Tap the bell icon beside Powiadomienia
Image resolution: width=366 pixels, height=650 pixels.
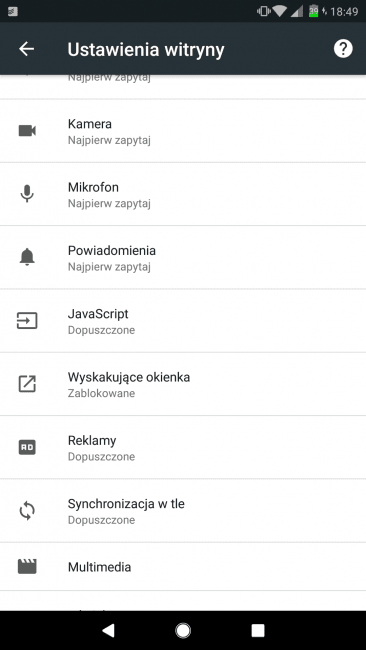pos(27,257)
